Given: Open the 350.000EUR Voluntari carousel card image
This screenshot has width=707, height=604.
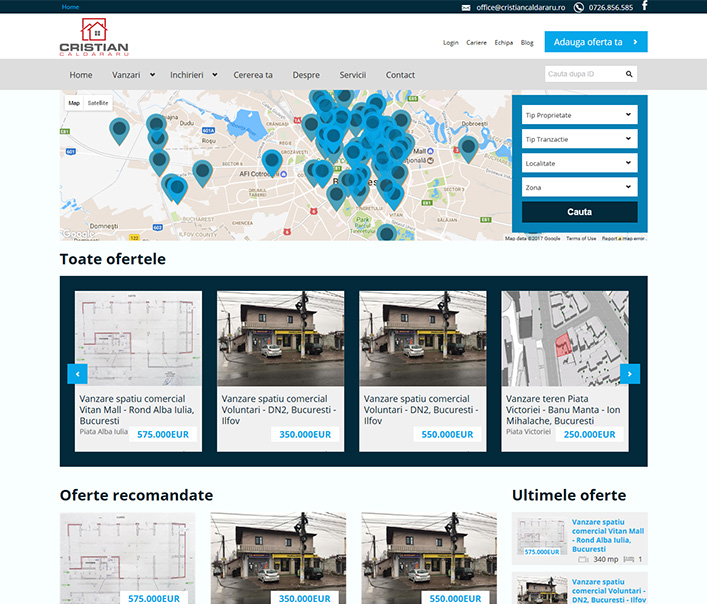Looking at the screenshot, I should click(280, 338).
